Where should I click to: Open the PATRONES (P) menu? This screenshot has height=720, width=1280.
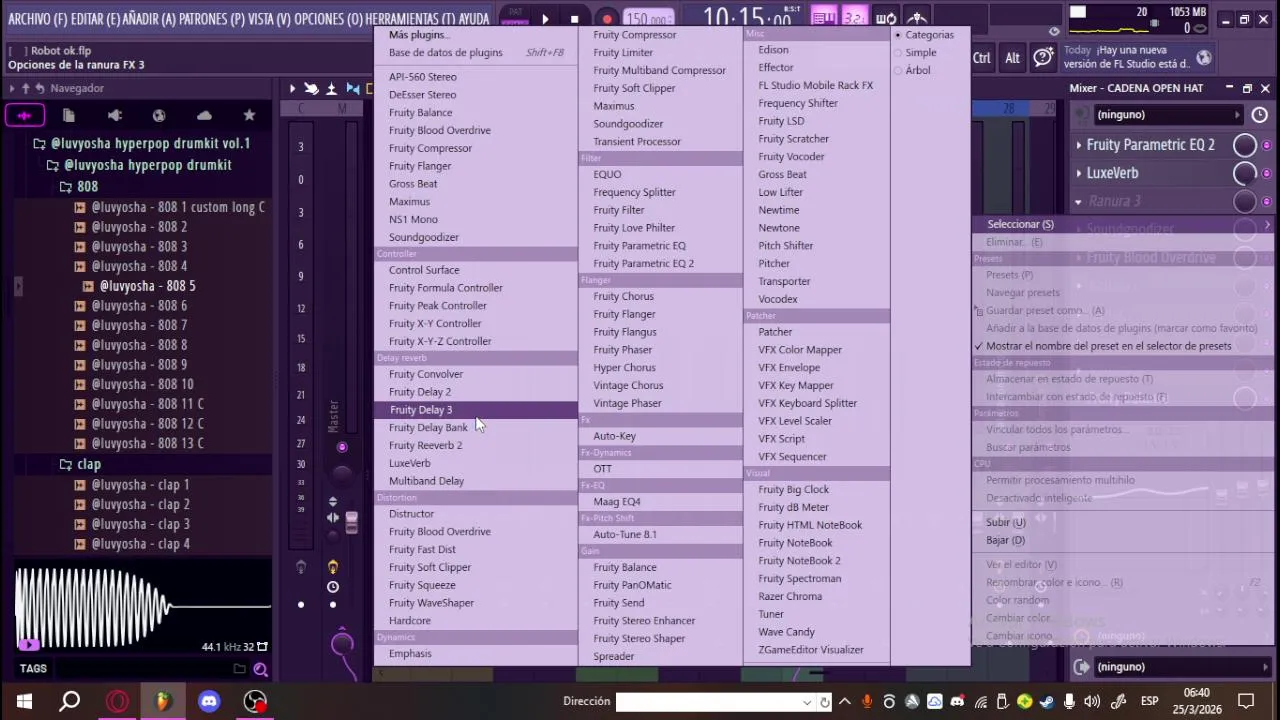pos(211,19)
